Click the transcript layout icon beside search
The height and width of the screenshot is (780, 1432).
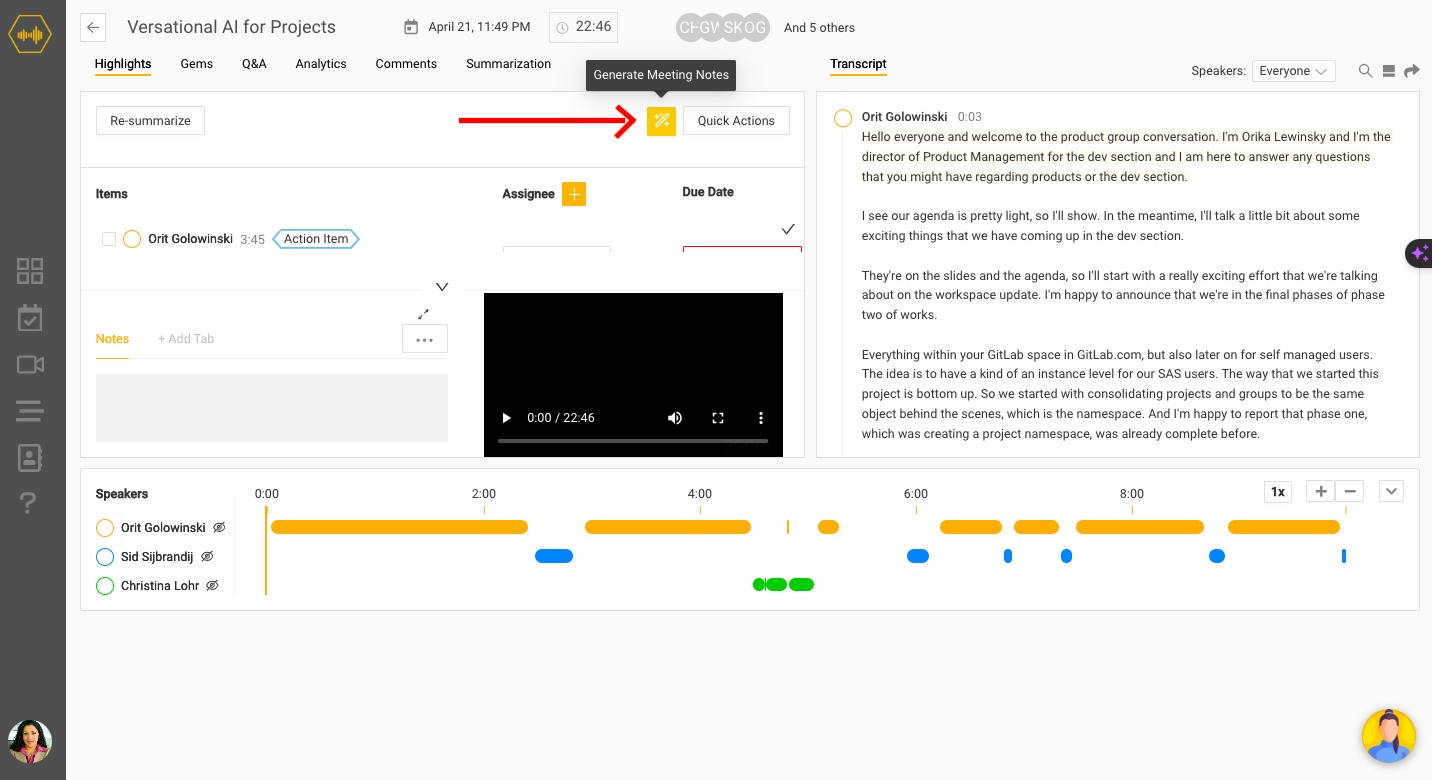(x=1388, y=71)
